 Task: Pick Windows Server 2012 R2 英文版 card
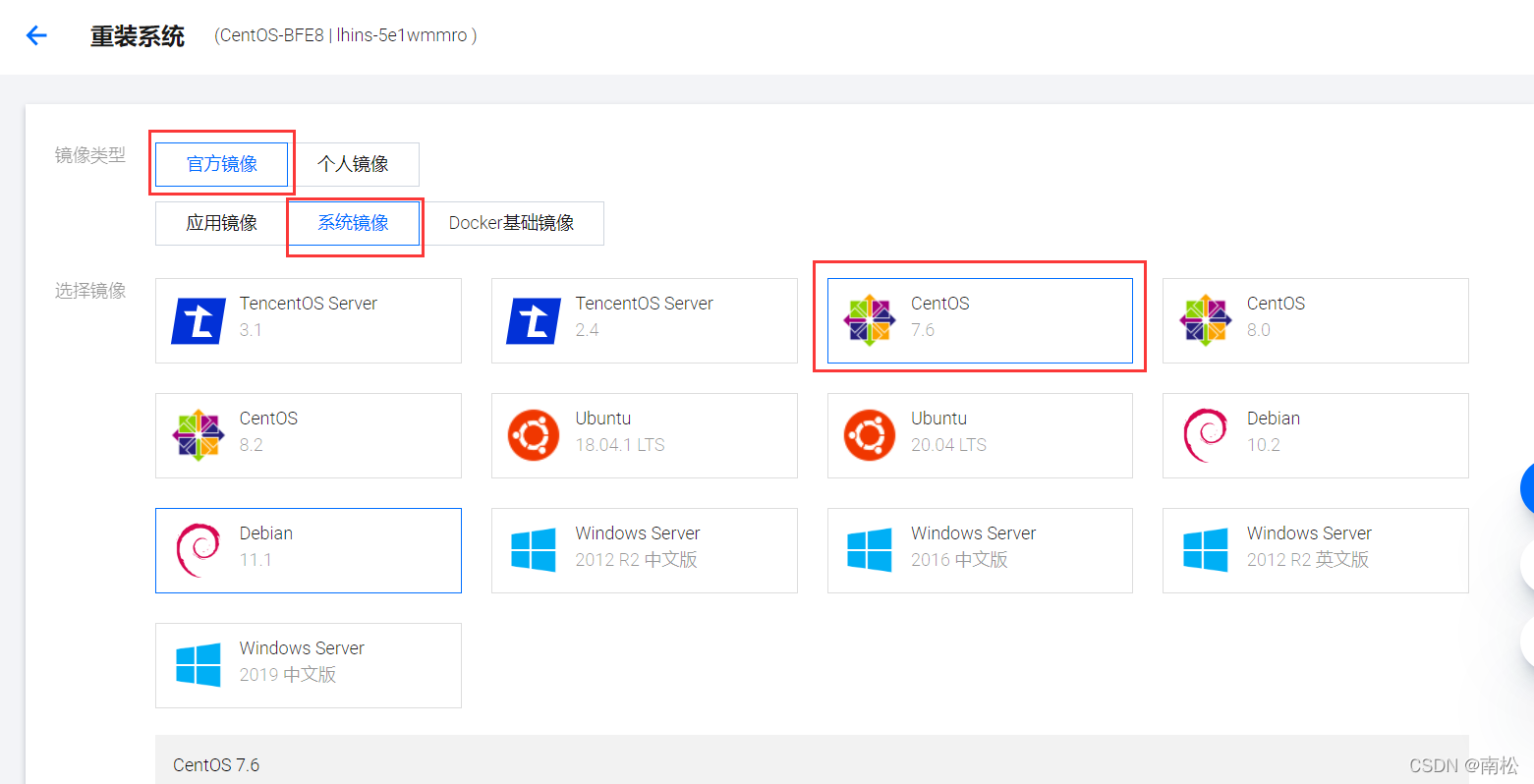1316,550
